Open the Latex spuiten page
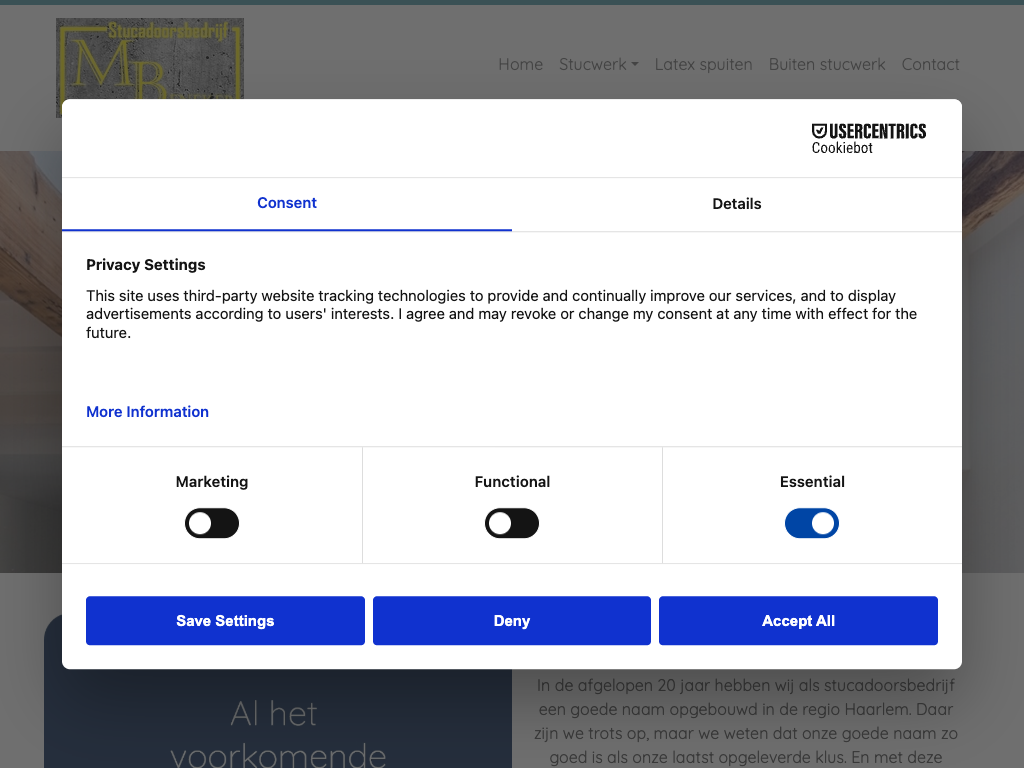 pyautogui.click(x=703, y=64)
